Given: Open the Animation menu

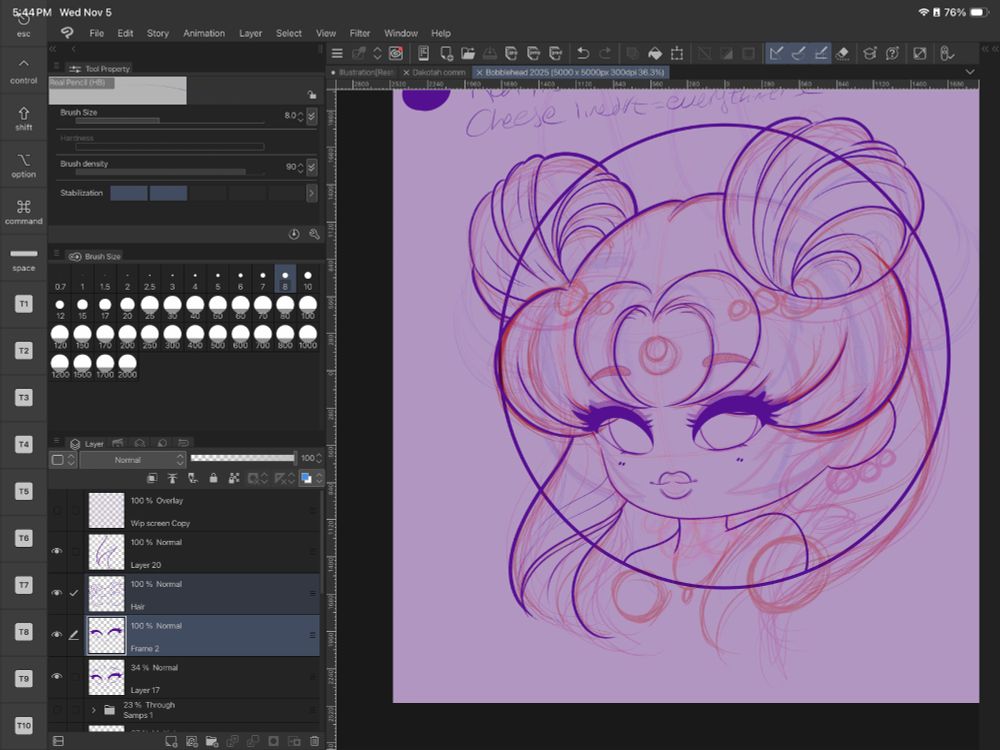Looking at the screenshot, I should pos(204,33).
